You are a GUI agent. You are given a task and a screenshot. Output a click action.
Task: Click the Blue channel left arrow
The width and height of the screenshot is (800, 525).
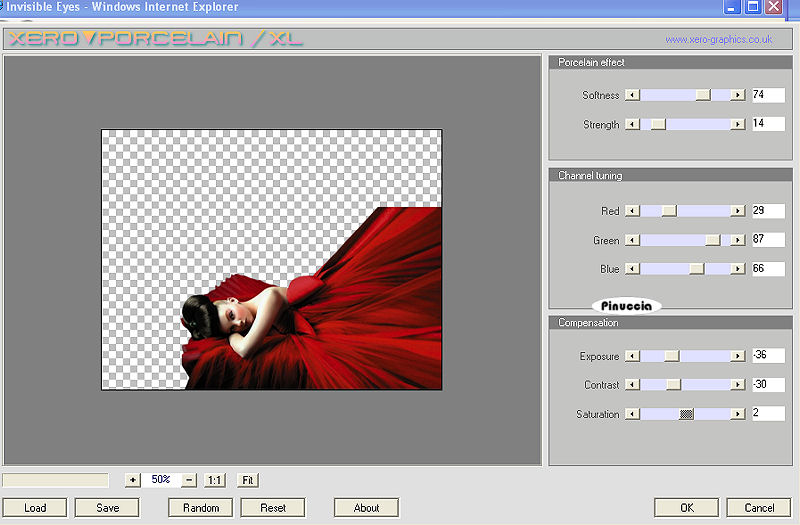pyautogui.click(x=633, y=269)
